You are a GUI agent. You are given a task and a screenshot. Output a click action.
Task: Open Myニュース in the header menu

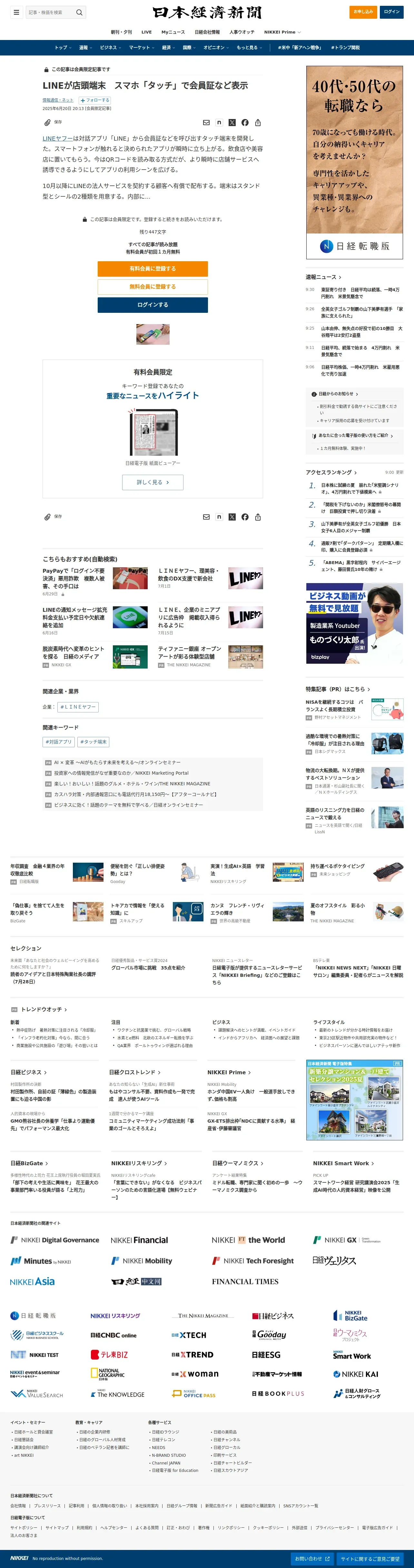click(173, 32)
